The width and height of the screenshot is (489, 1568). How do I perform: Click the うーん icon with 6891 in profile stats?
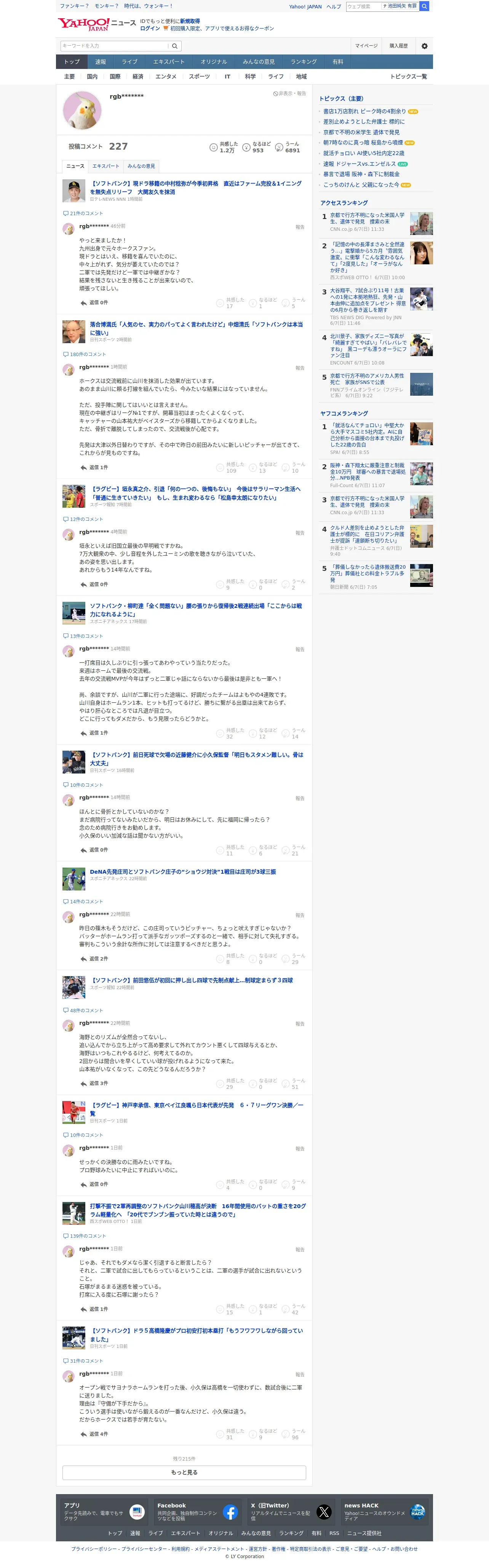pyautogui.click(x=279, y=147)
